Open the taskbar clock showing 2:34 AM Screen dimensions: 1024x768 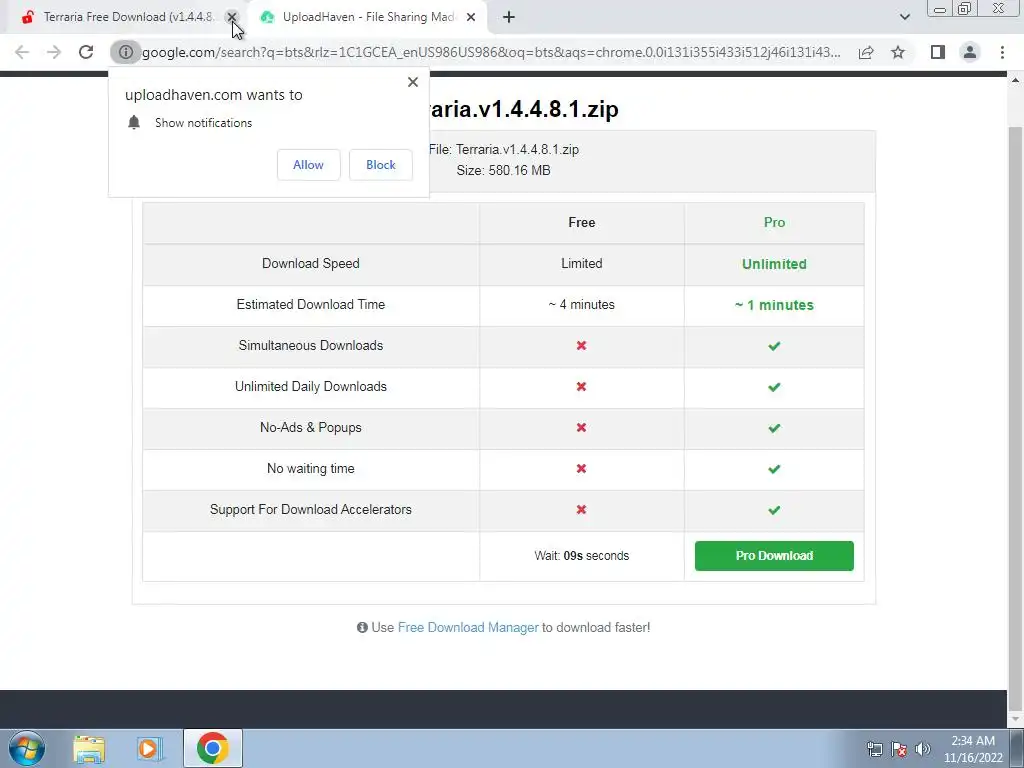pyautogui.click(x=973, y=749)
